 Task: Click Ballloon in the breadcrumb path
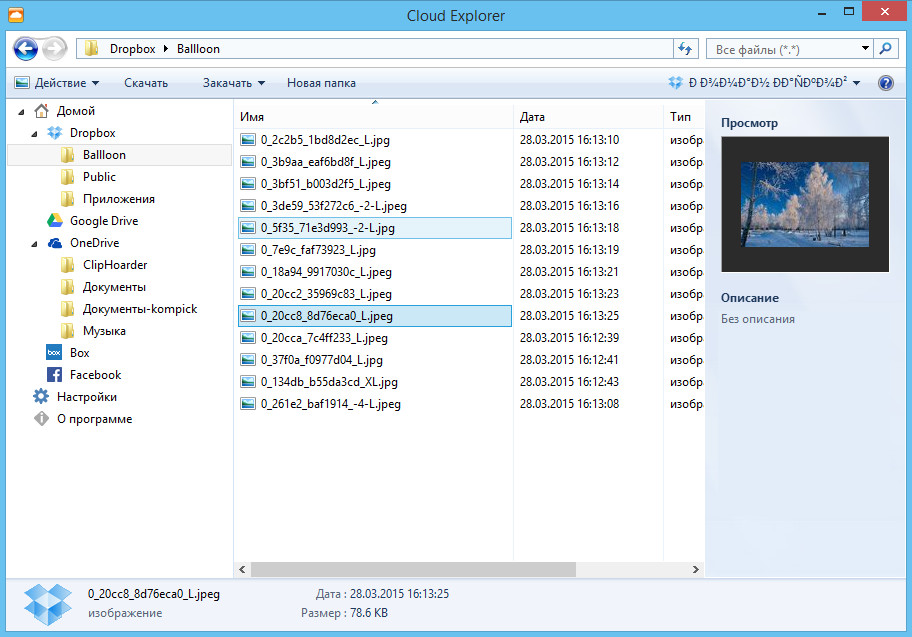click(x=198, y=49)
